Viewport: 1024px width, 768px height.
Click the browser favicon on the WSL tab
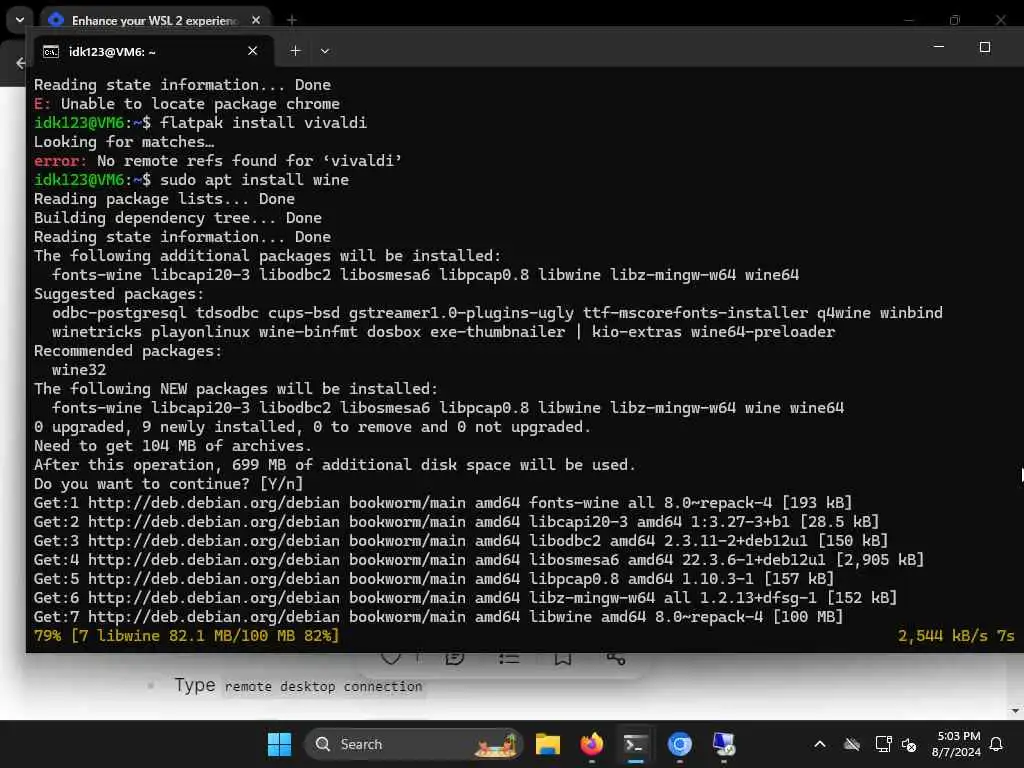(56, 20)
